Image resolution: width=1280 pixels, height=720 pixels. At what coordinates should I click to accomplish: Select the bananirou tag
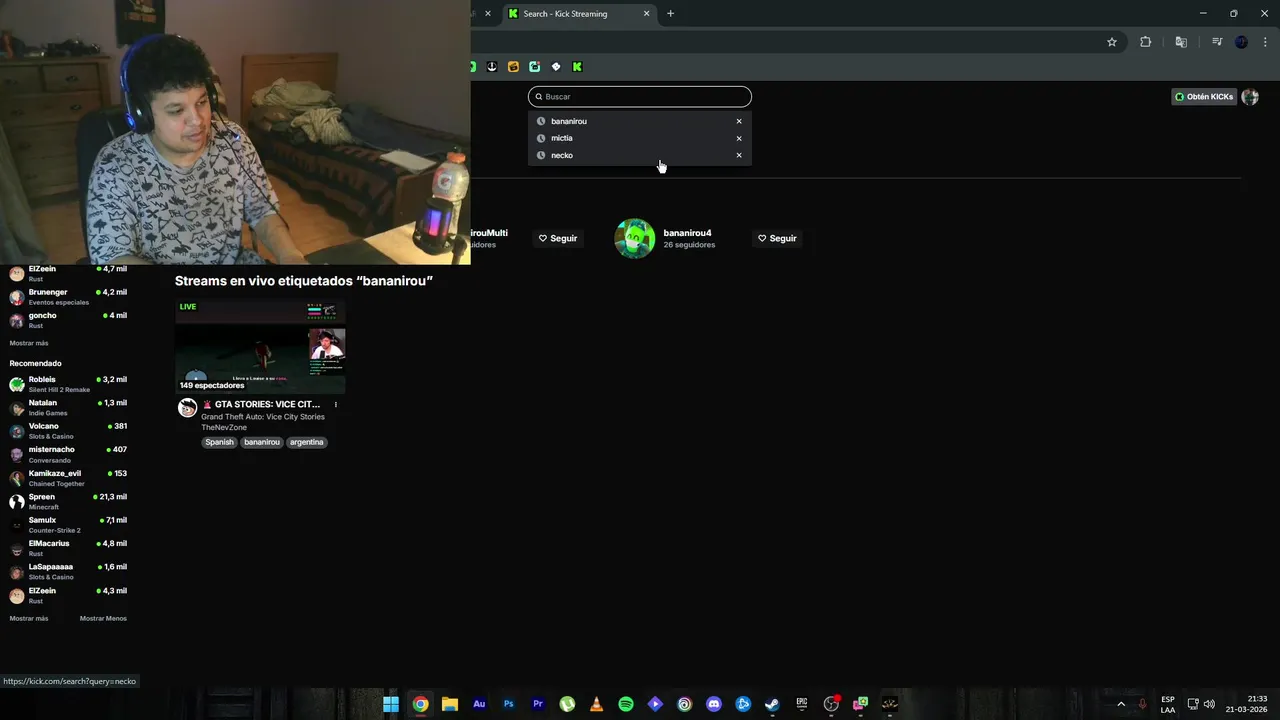click(262, 442)
